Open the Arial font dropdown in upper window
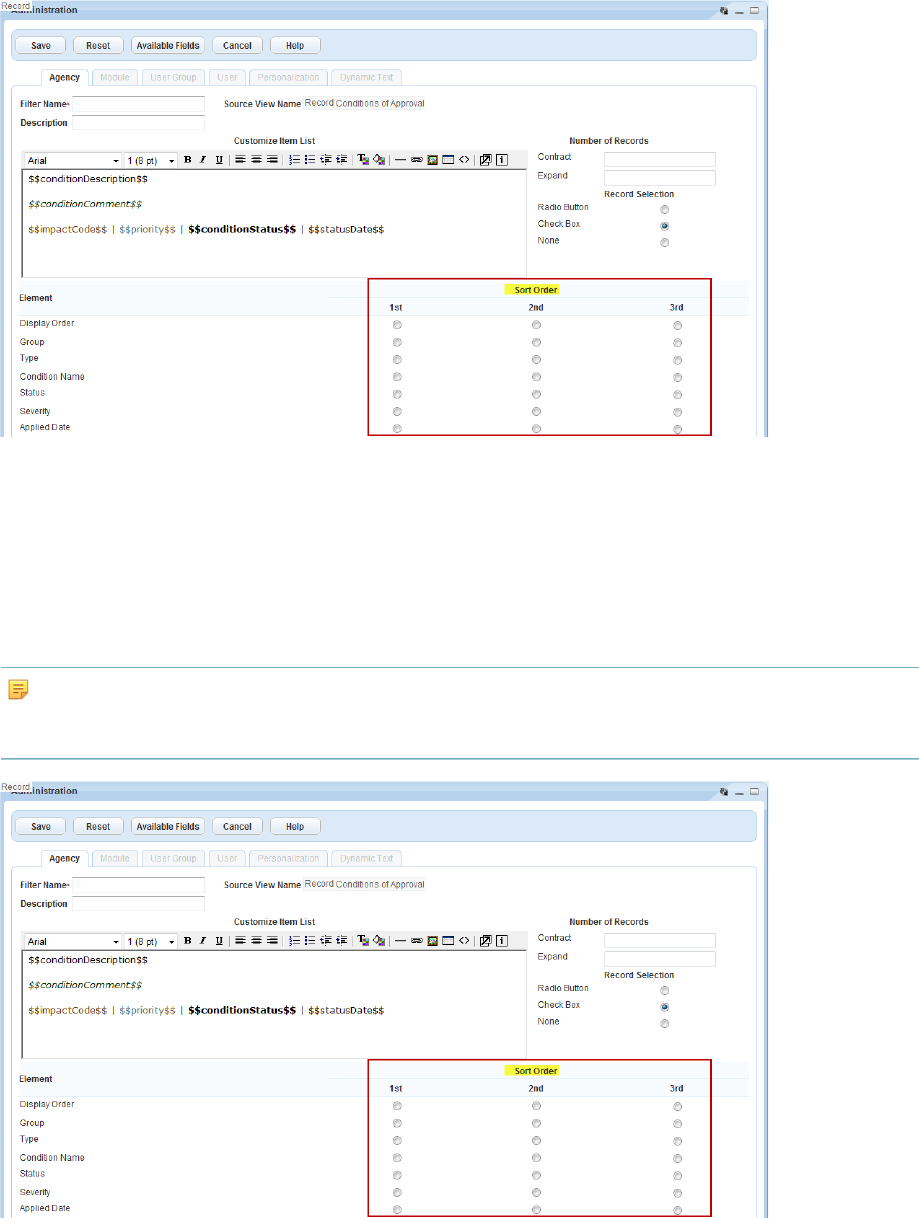The image size is (919, 1218). (x=73, y=160)
